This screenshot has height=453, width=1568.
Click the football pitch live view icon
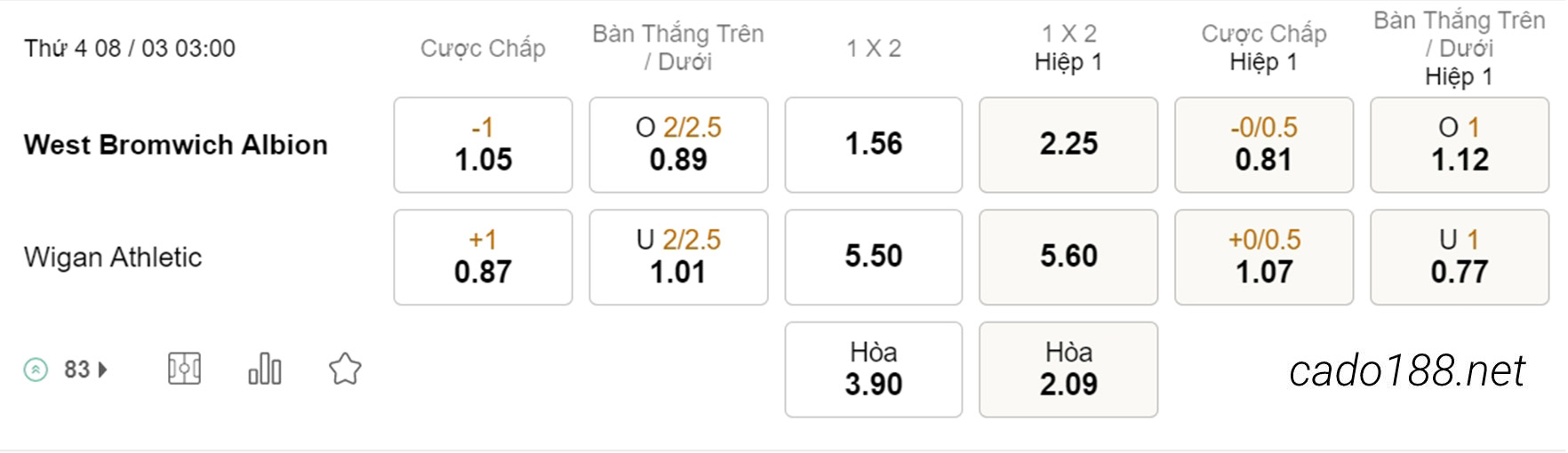184,369
